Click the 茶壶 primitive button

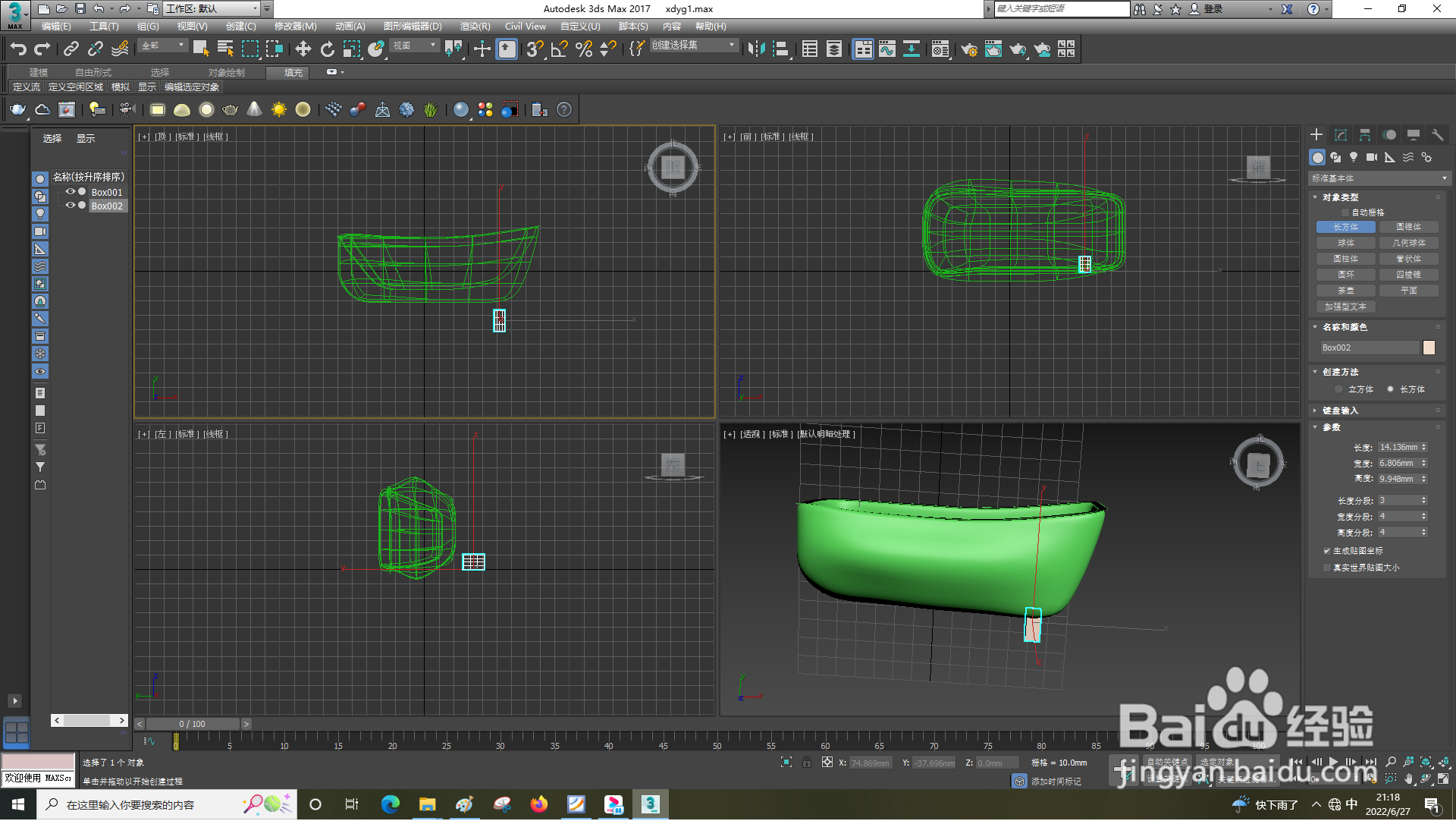(1346, 291)
